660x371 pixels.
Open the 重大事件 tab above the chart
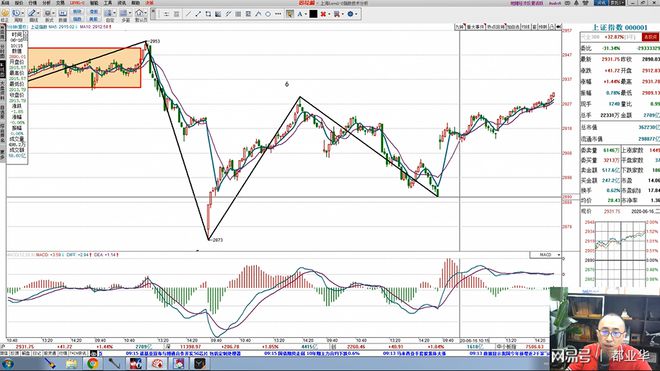pos(475,27)
